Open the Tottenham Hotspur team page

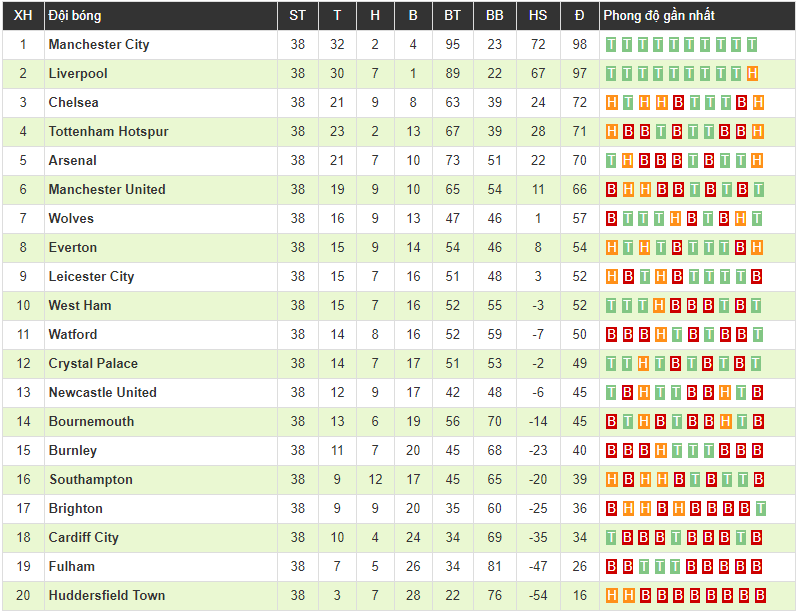click(108, 132)
